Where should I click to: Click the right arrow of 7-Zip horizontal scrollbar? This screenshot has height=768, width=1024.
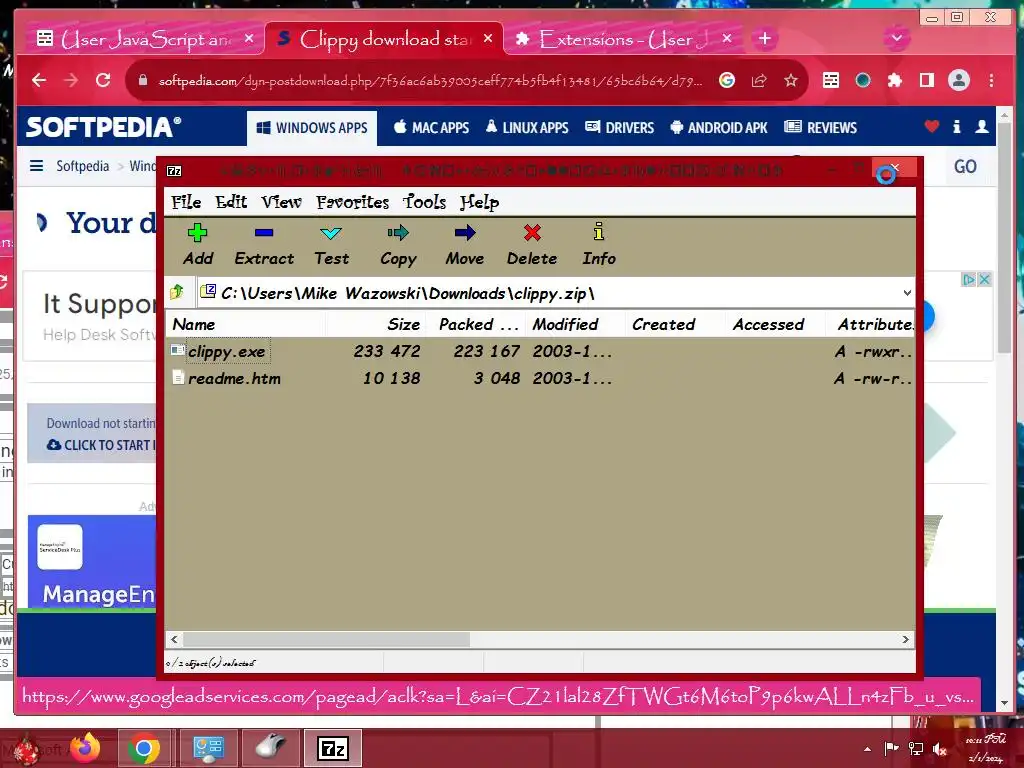click(906, 639)
